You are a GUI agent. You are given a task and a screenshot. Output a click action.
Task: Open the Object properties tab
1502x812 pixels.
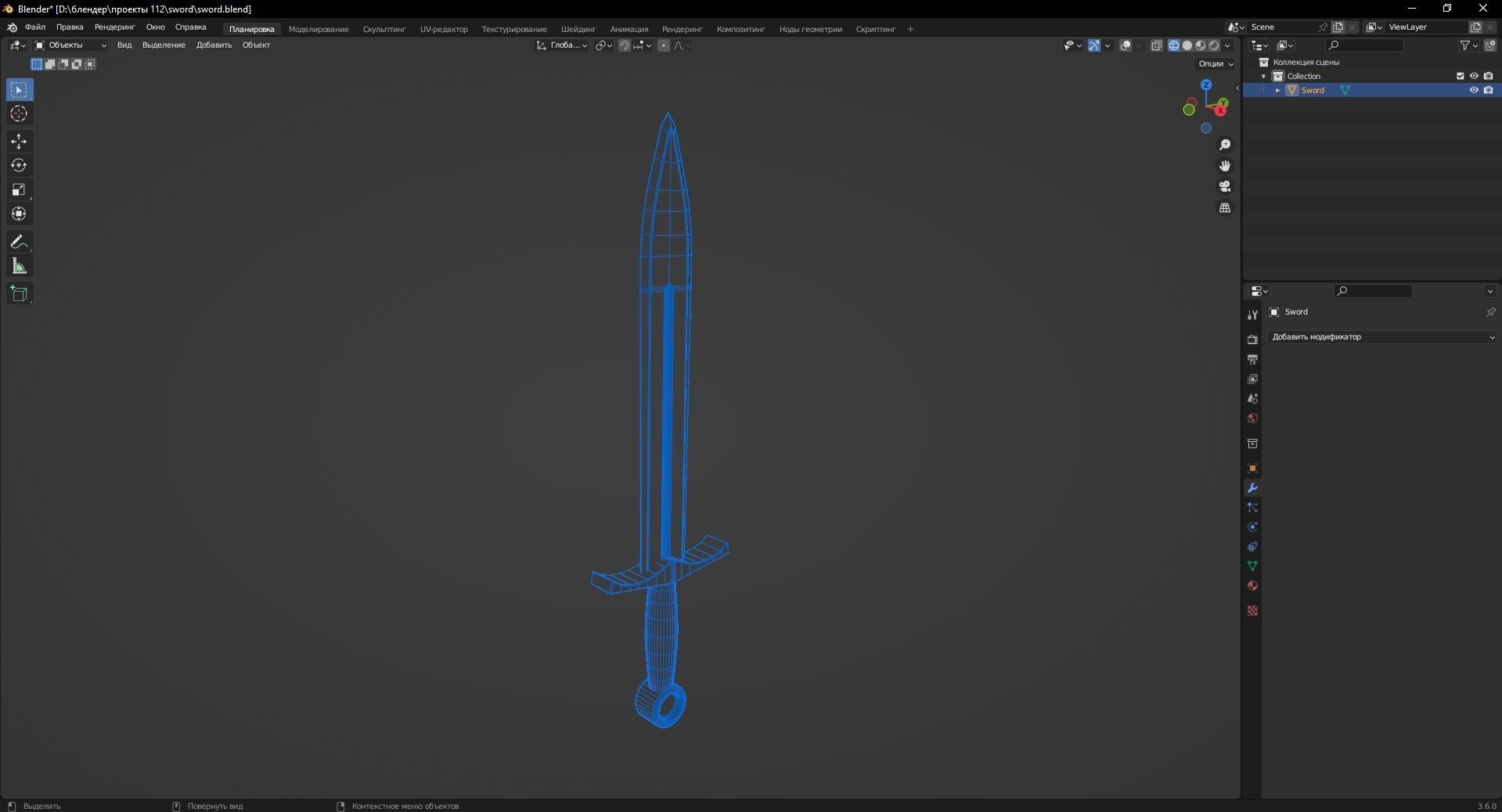1252,469
